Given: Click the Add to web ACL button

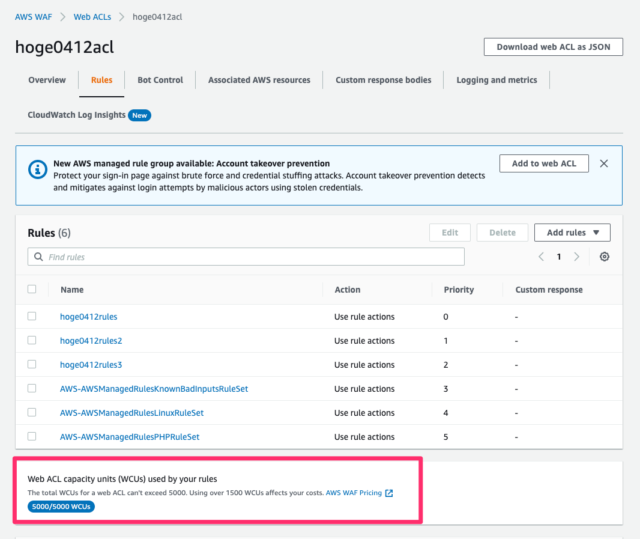Looking at the screenshot, I should [x=544, y=164].
